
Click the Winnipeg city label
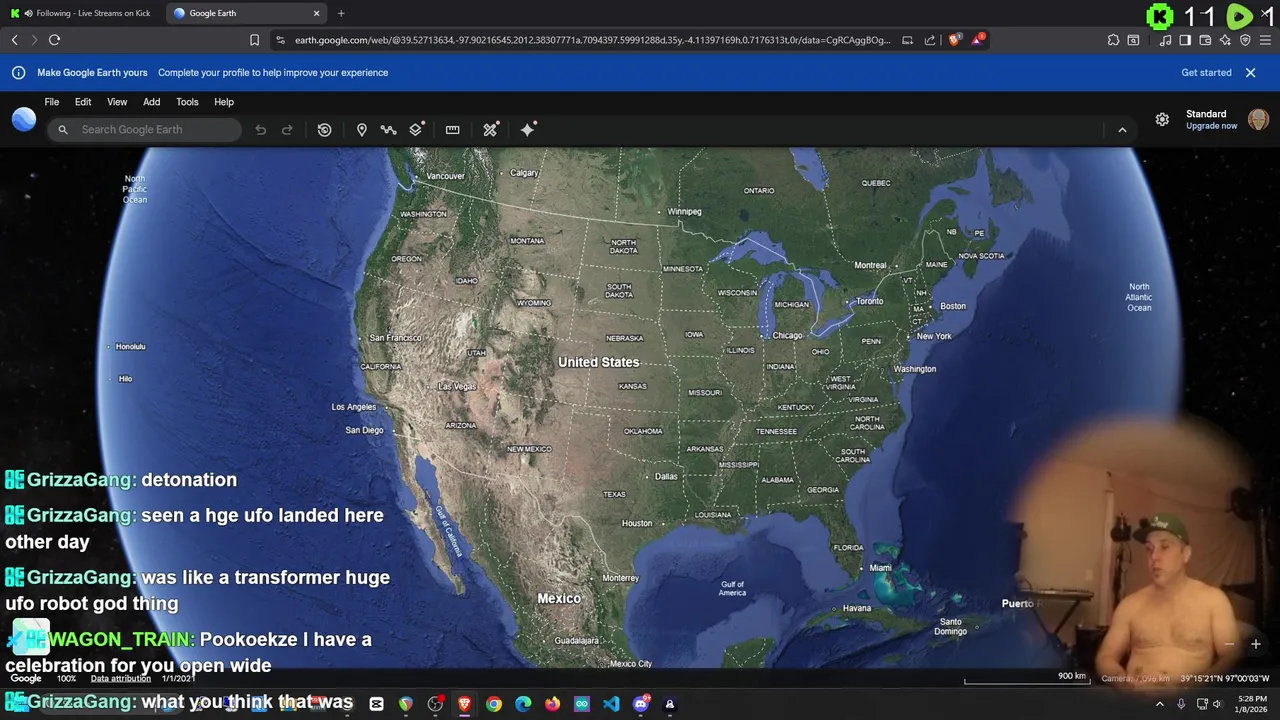pyautogui.click(x=685, y=212)
